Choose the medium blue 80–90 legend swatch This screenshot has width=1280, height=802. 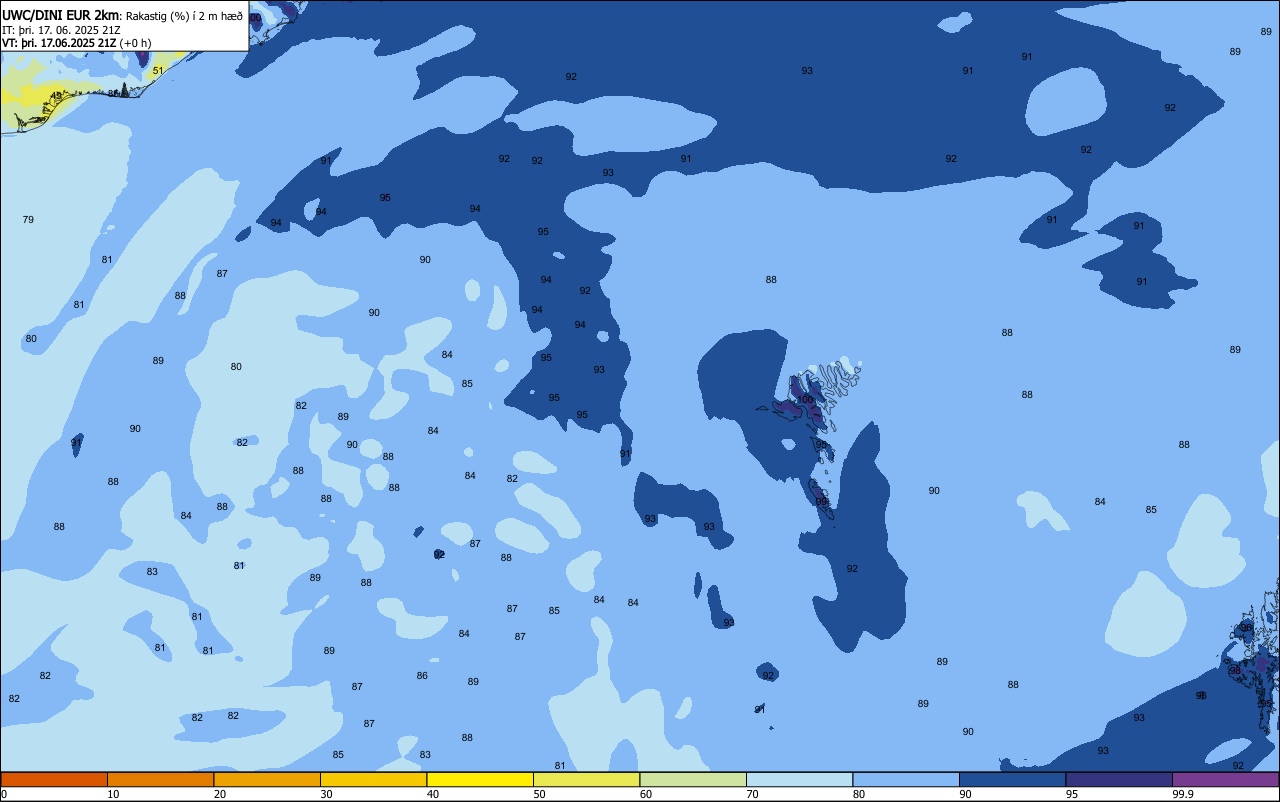click(906, 779)
